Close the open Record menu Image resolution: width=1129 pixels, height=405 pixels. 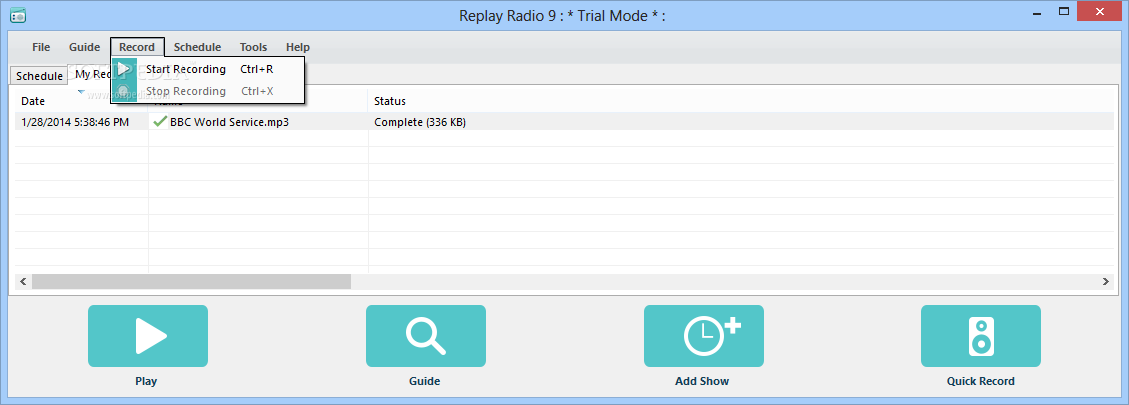[x=137, y=47]
